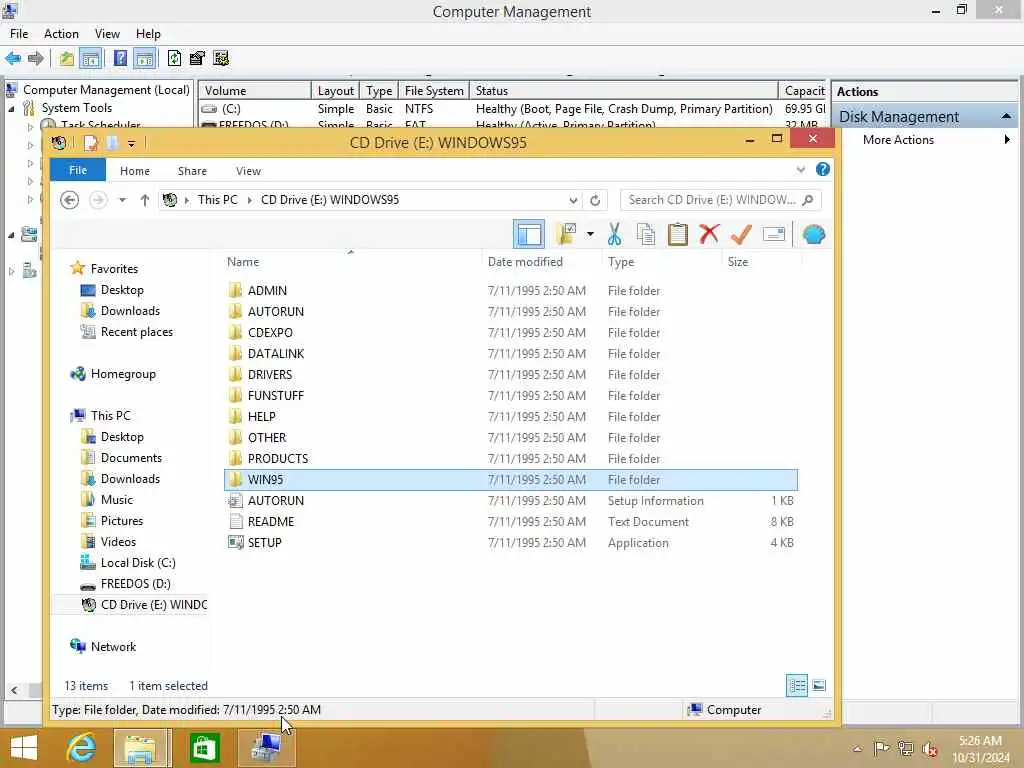
Task: Click the Explorer Back arrow button
Action: pyautogui.click(x=69, y=200)
